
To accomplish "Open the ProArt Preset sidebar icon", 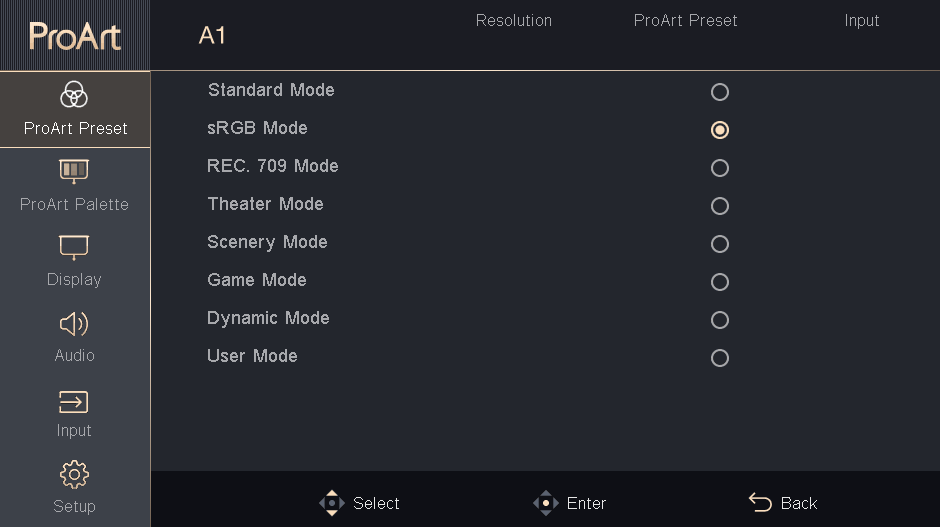I will 75,96.
